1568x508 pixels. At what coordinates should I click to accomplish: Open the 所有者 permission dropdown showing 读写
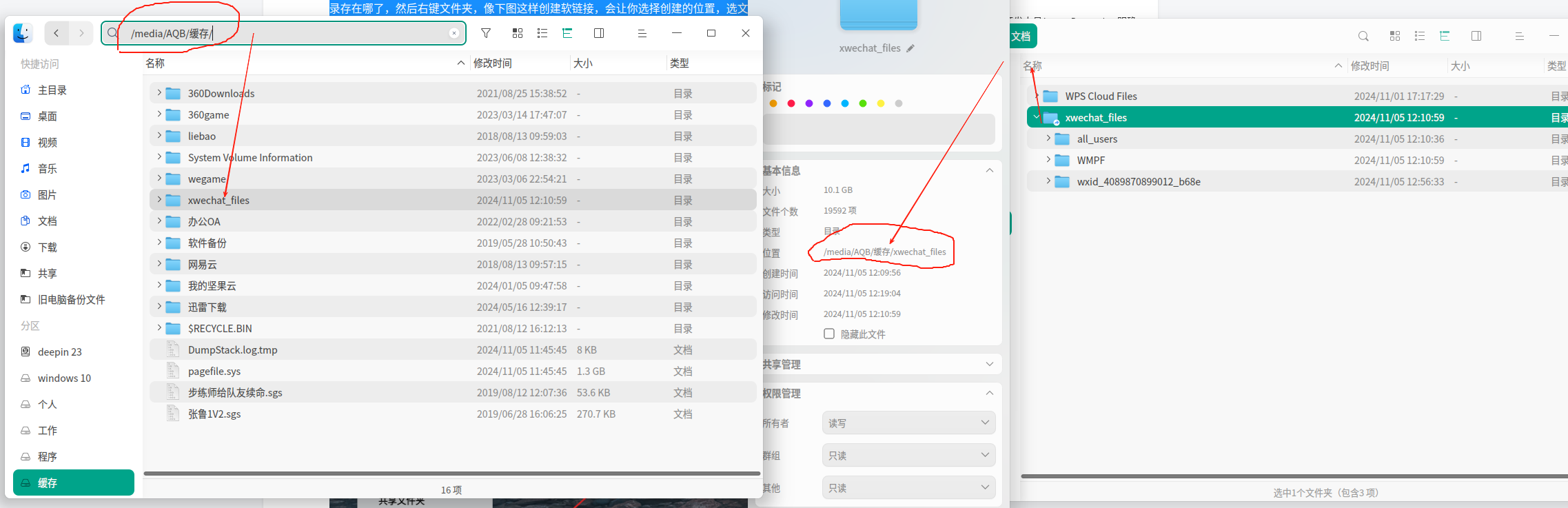coord(908,423)
